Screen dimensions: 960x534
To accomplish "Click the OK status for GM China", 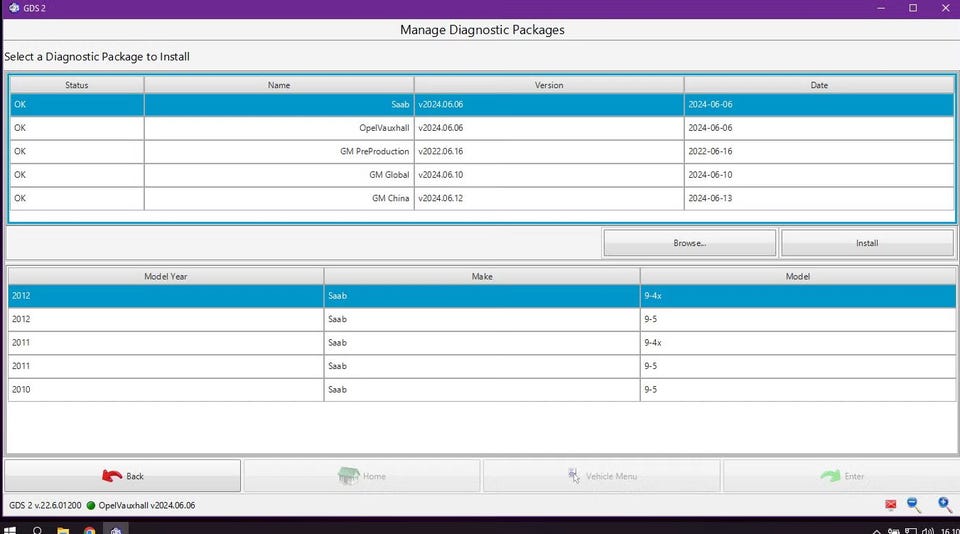I will tap(77, 198).
